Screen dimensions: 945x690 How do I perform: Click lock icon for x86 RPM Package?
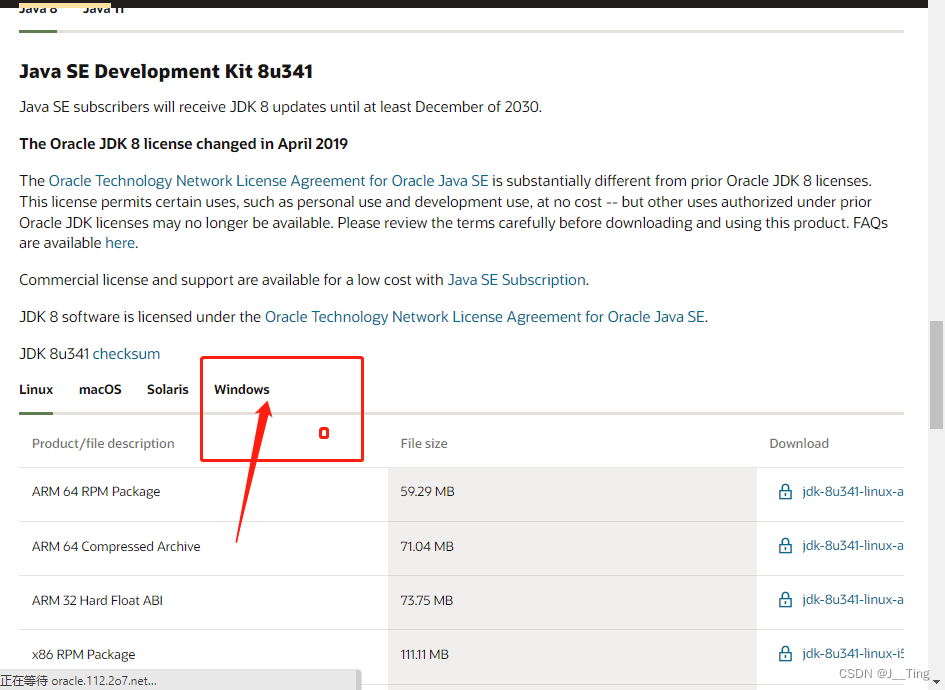[785, 653]
